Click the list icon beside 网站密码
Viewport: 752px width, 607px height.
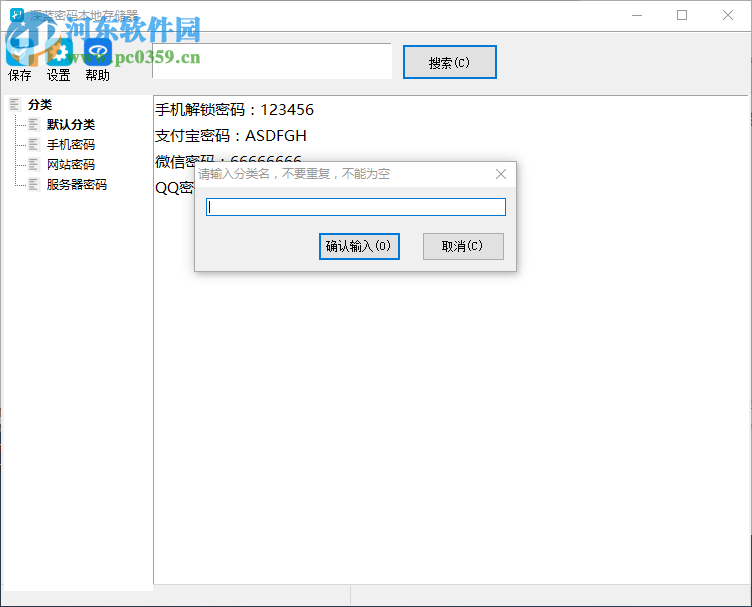(33, 164)
